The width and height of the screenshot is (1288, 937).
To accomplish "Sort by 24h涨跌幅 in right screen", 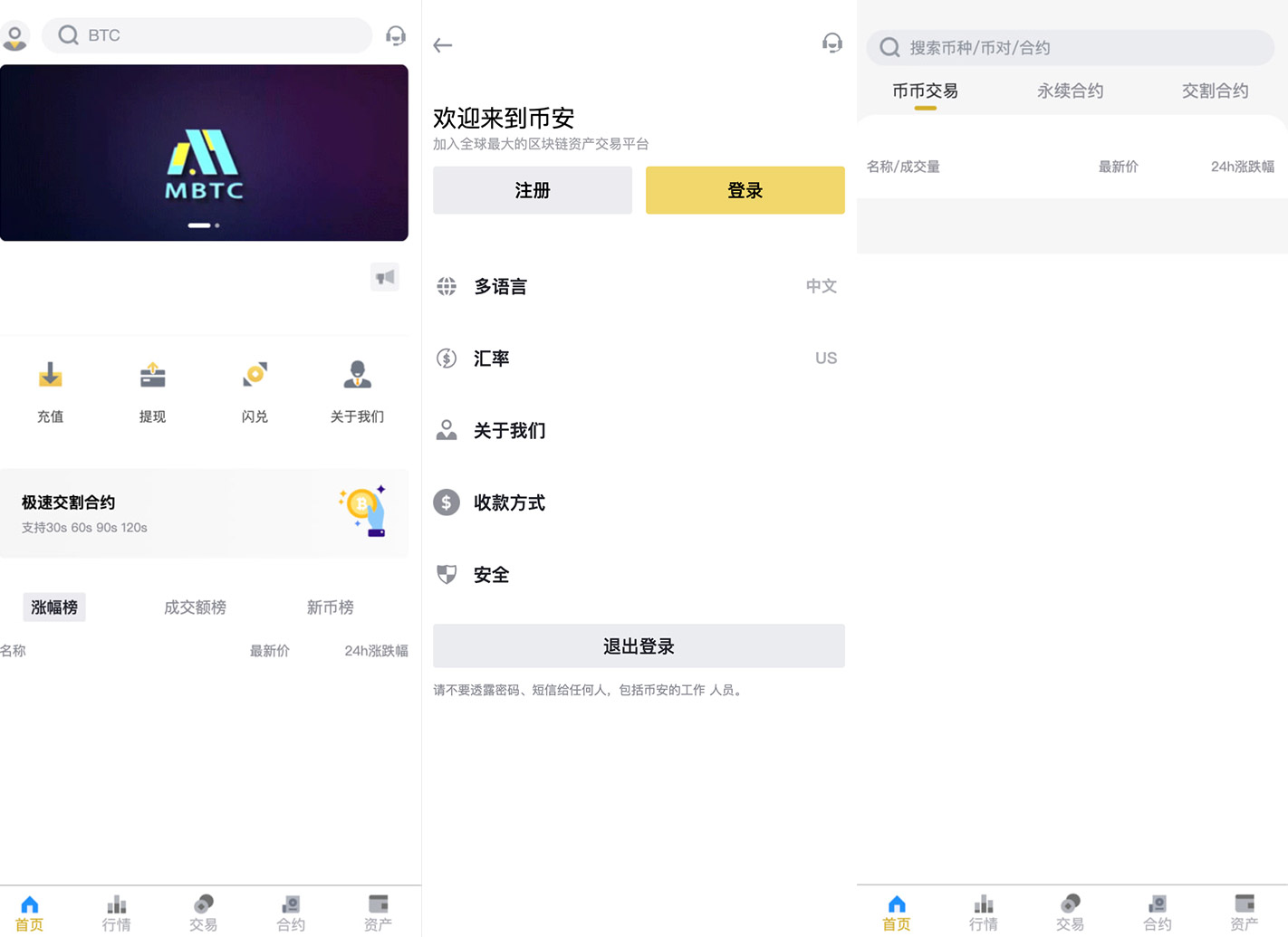I will click(1243, 167).
